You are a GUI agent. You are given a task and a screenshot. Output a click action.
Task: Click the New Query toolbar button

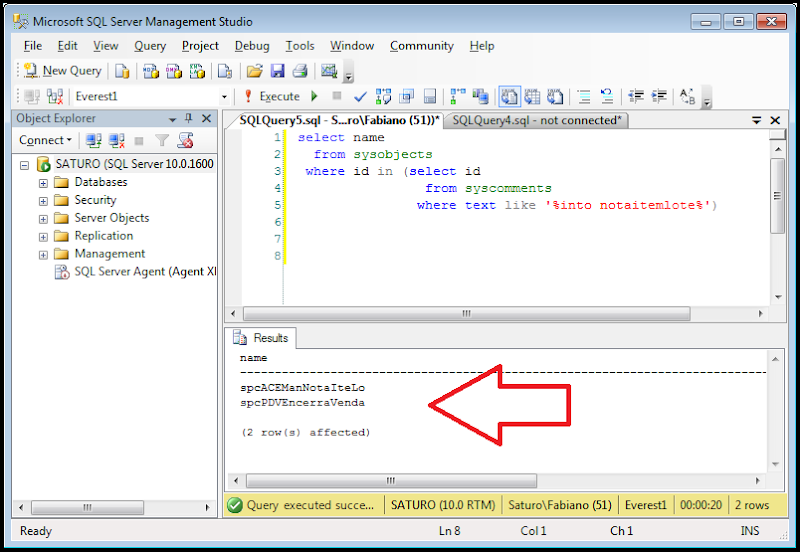62,71
